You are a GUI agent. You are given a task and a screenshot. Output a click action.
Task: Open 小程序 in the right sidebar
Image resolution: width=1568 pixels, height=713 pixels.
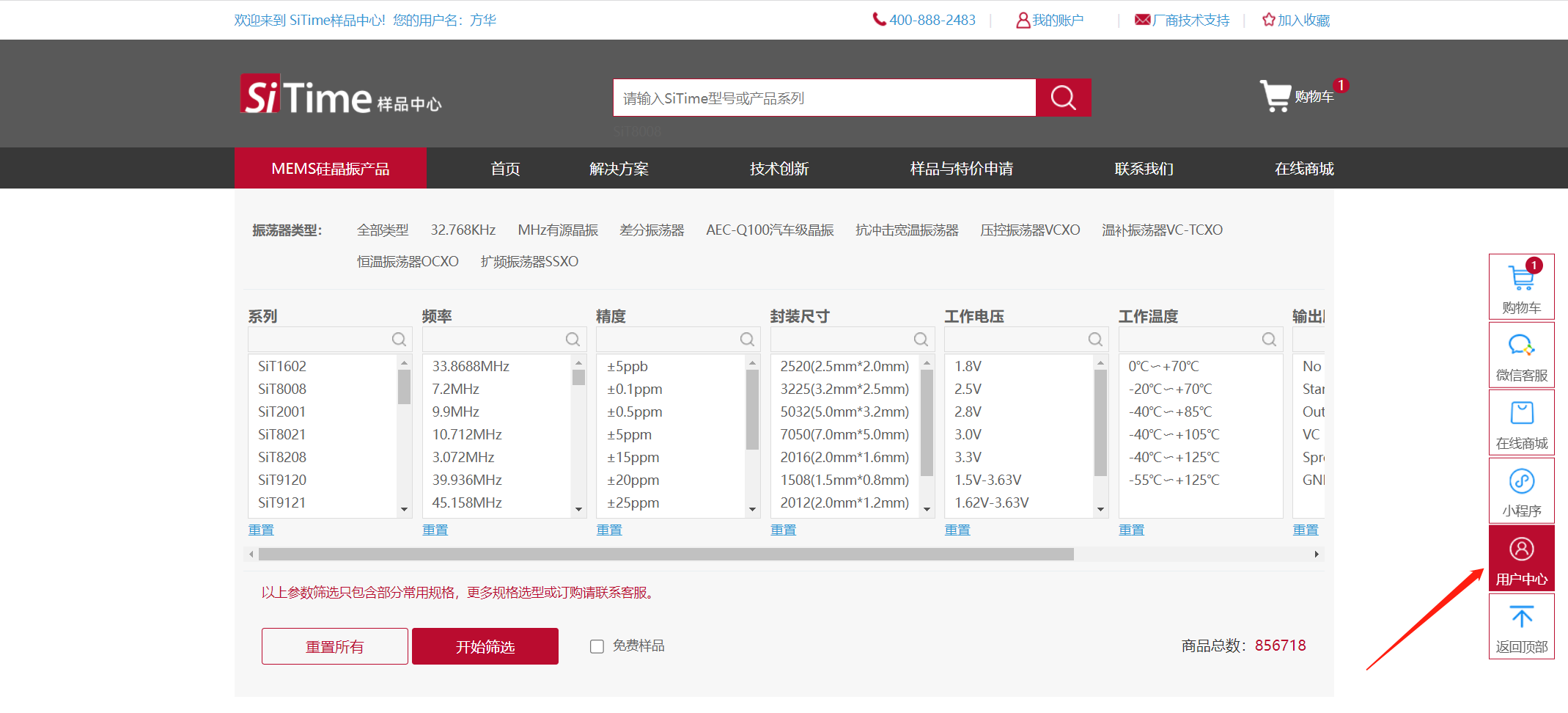[x=1522, y=491]
